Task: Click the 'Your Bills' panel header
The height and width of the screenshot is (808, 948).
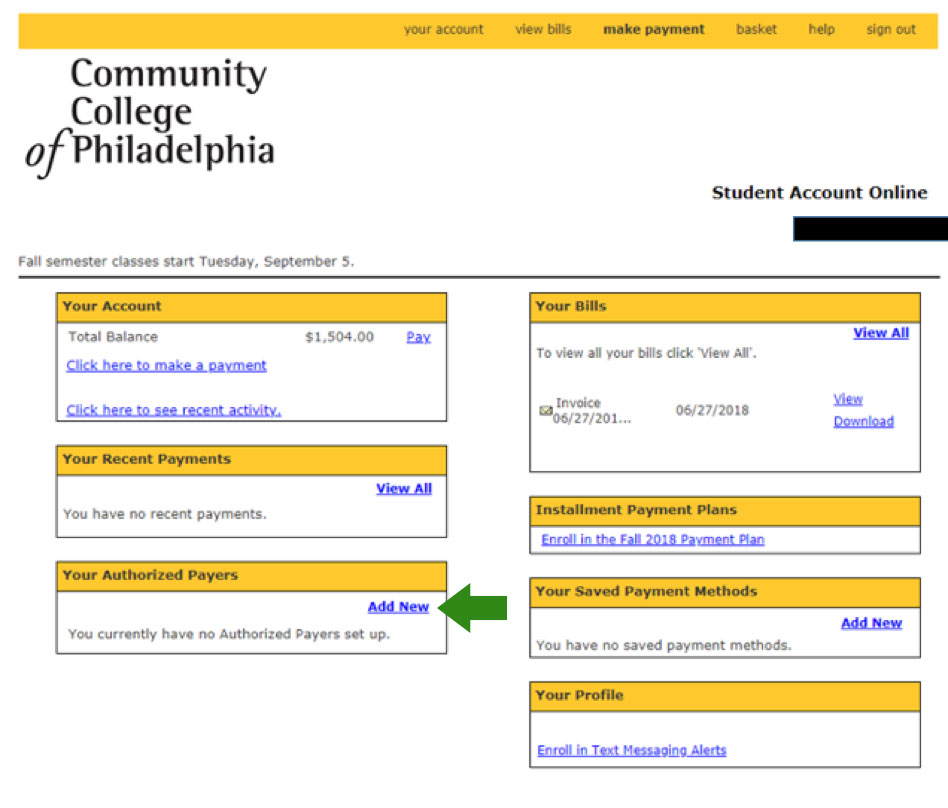Action: coord(725,307)
